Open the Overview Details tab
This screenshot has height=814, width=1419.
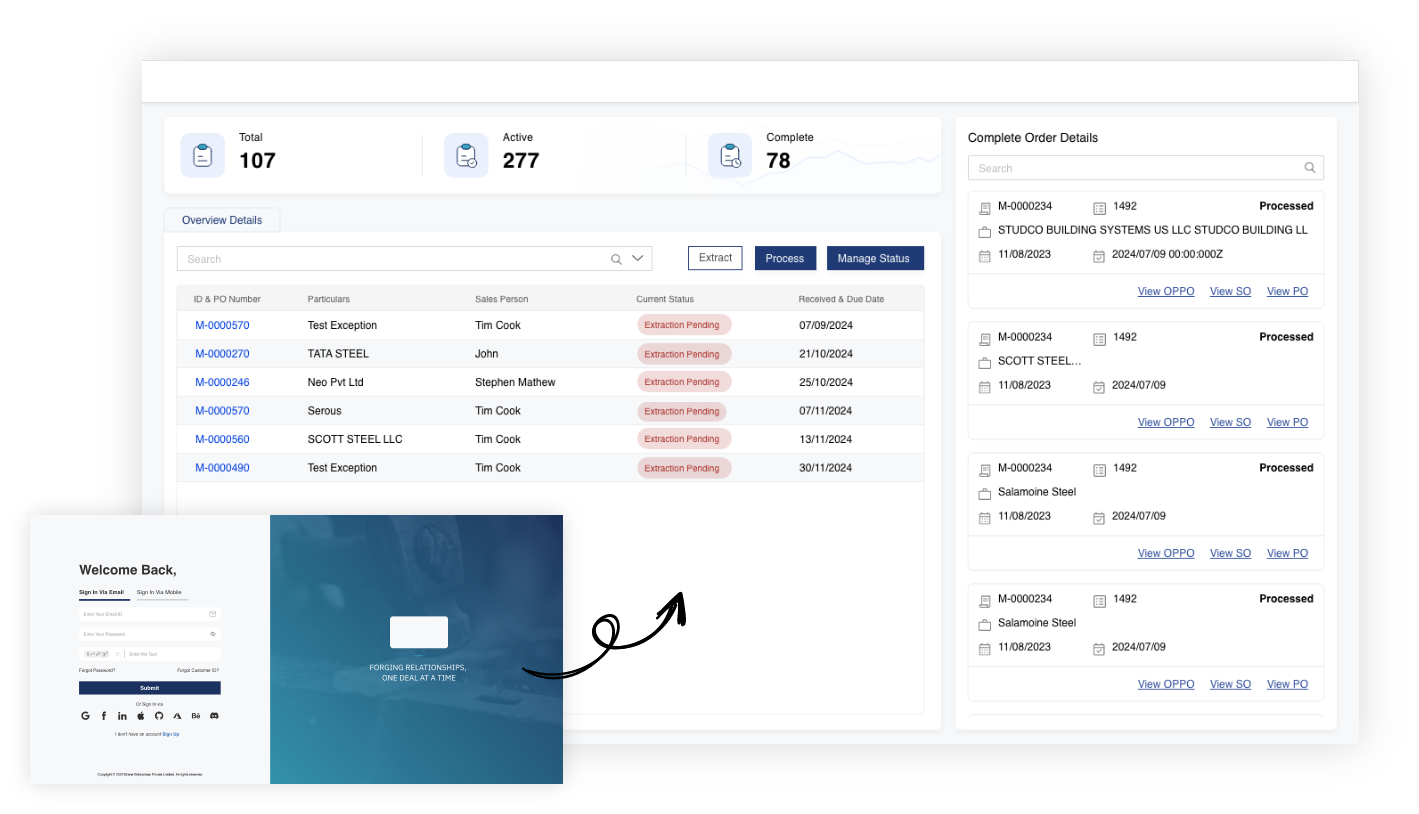pyautogui.click(x=222, y=220)
